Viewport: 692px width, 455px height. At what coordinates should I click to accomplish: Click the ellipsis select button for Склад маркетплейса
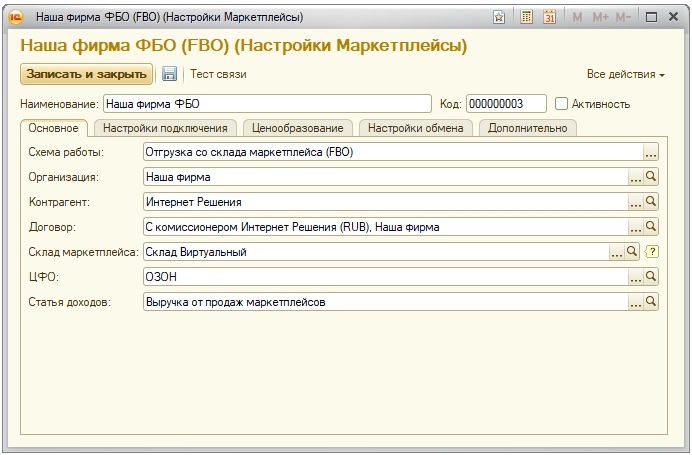[617, 252]
